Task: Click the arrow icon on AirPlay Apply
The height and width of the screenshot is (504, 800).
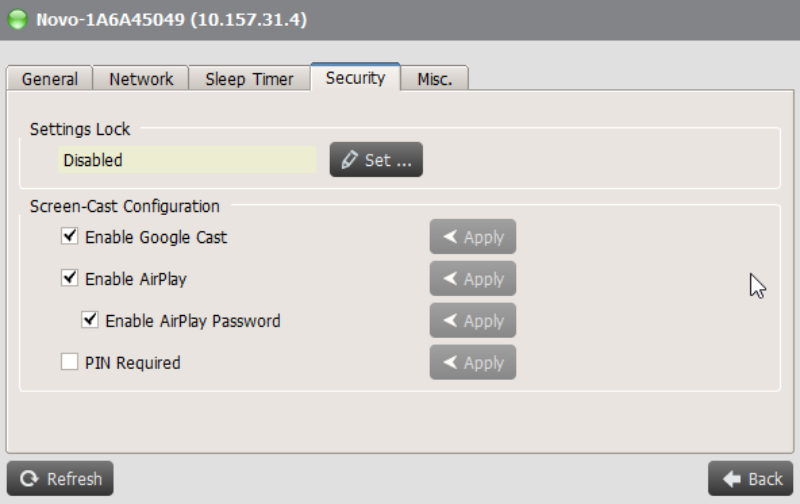Action: pyautogui.click(x=450, y=278)
